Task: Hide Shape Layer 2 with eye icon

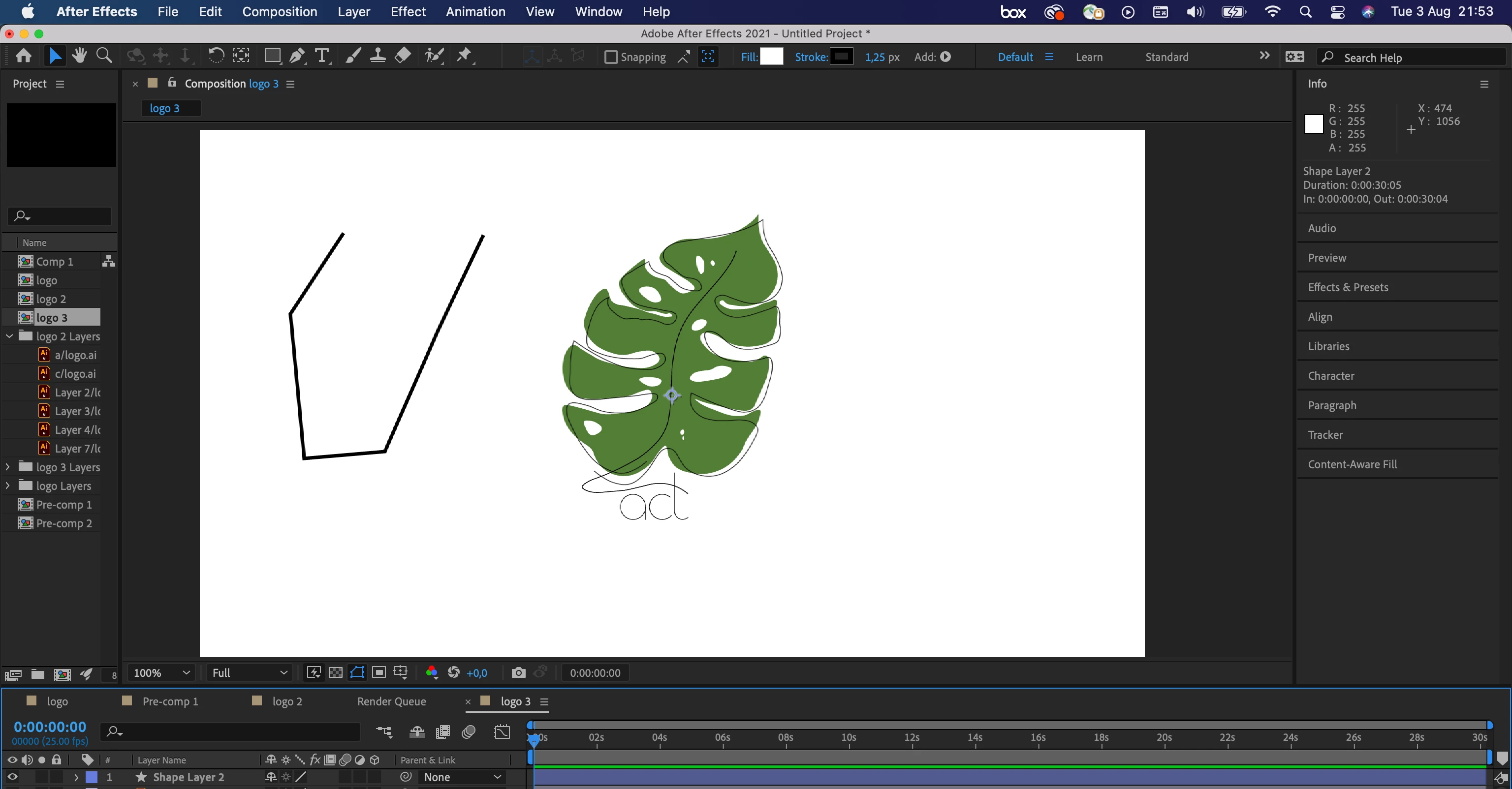Action: point(12,777)
